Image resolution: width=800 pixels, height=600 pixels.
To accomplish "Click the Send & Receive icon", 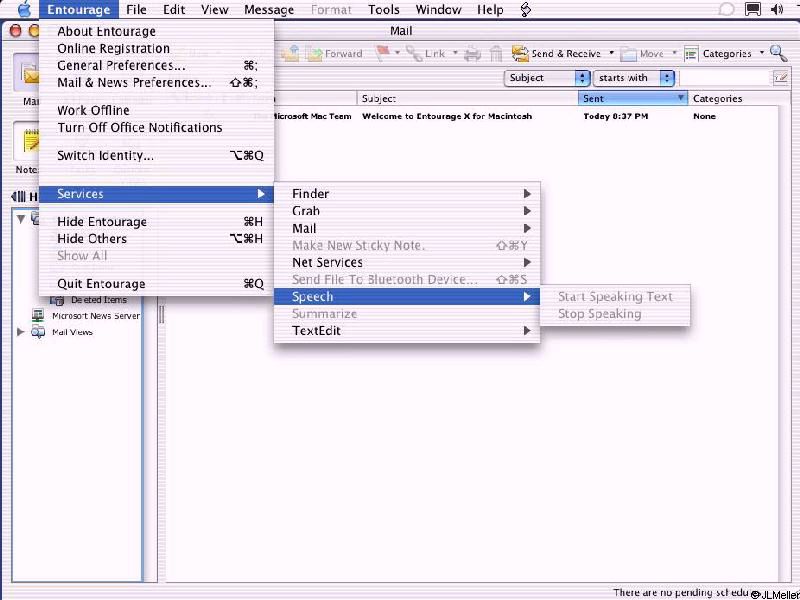I will coord(520,54).
